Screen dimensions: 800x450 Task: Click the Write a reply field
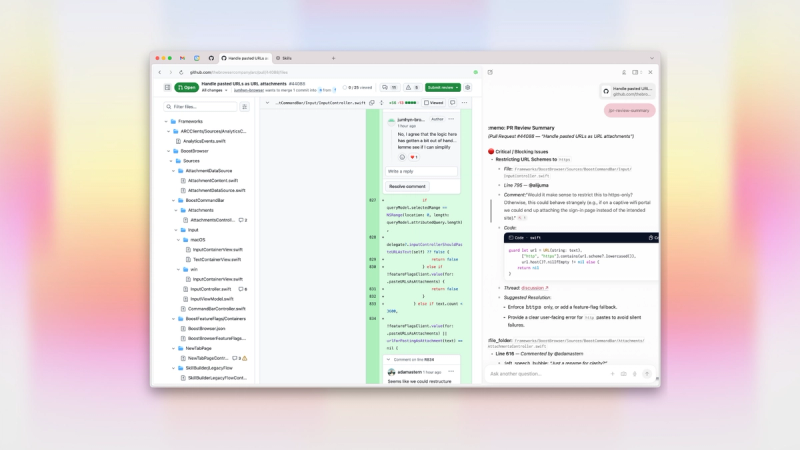pyautogui.click(x=421, y=171)
